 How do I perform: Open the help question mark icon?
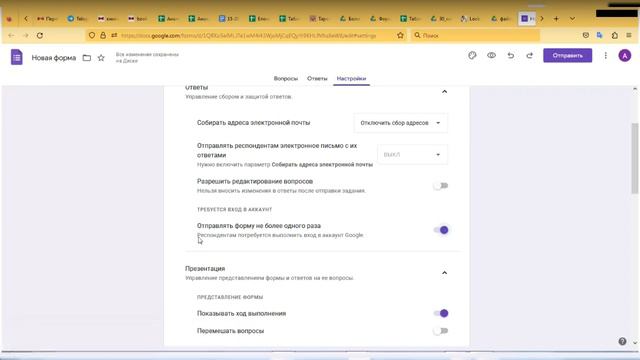tap(622, 341)
